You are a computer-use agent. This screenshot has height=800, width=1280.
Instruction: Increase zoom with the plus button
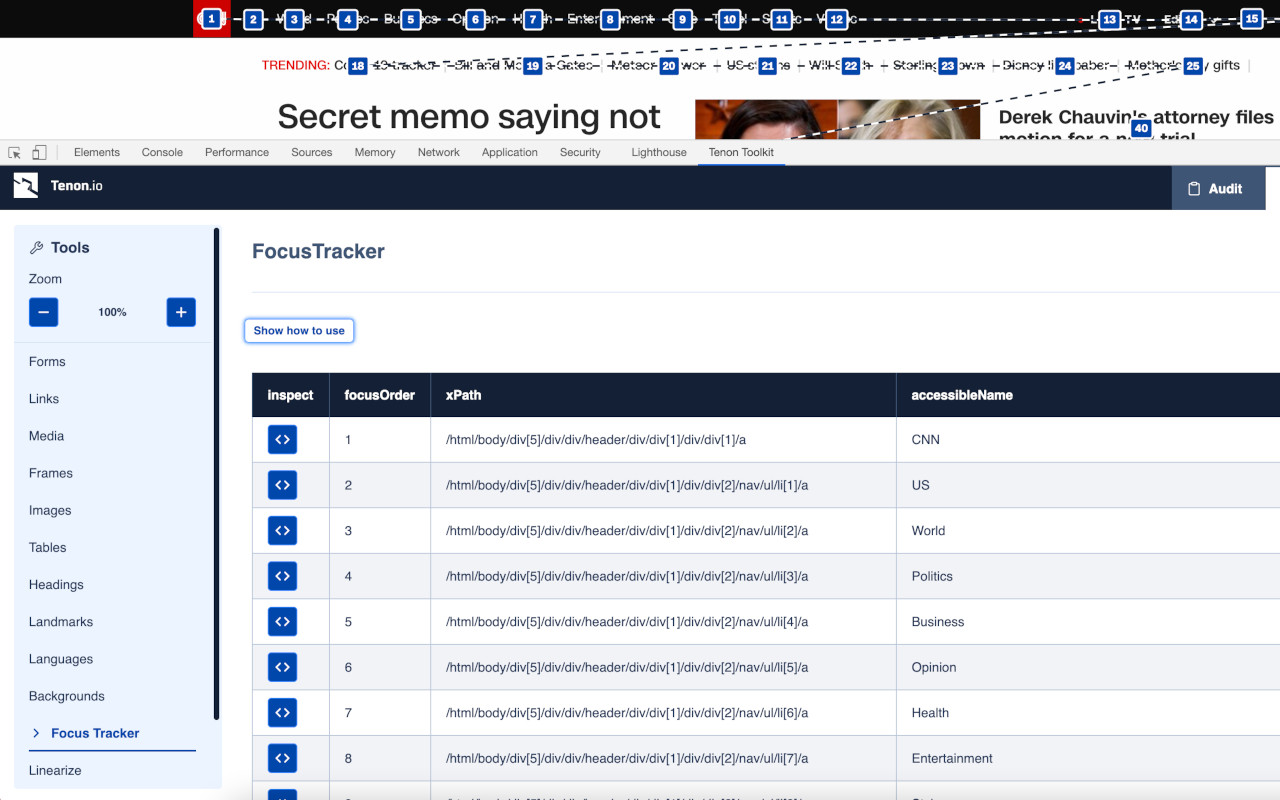click(181, 312)
